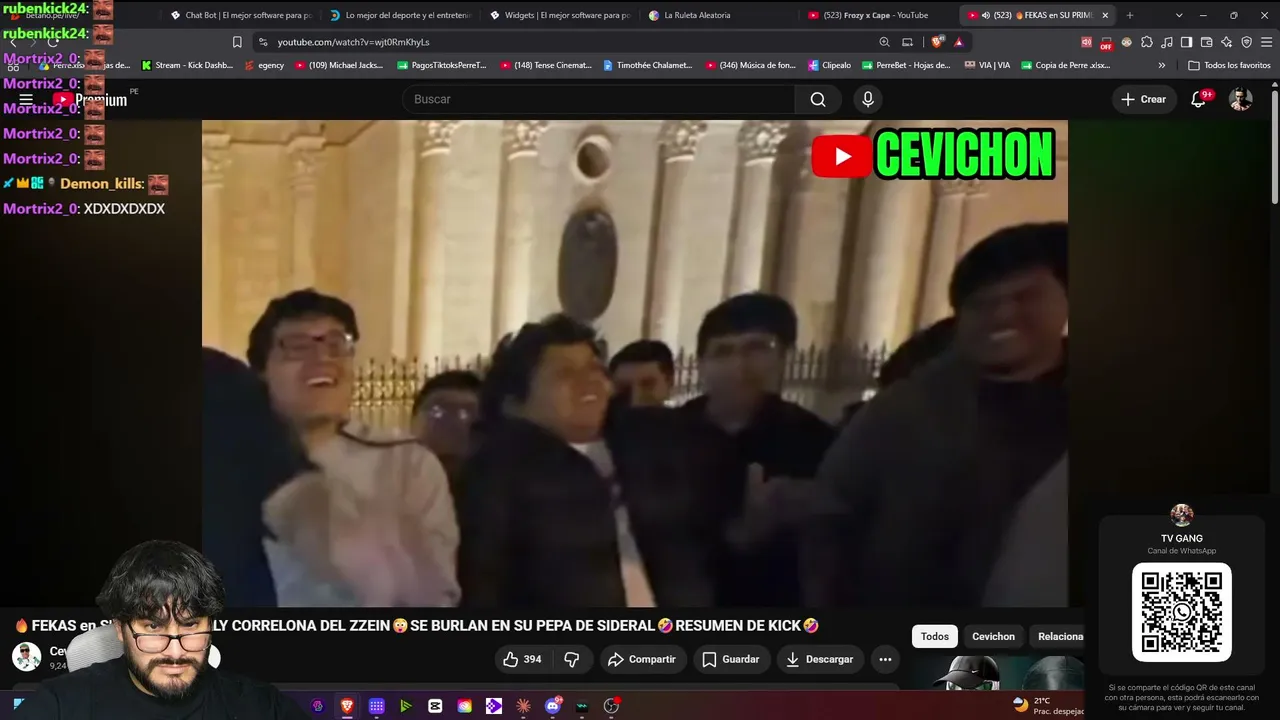Open Brave Rewards triangle icon
This screenshot has width=1280, height=720.
click(x=958, y=42)
